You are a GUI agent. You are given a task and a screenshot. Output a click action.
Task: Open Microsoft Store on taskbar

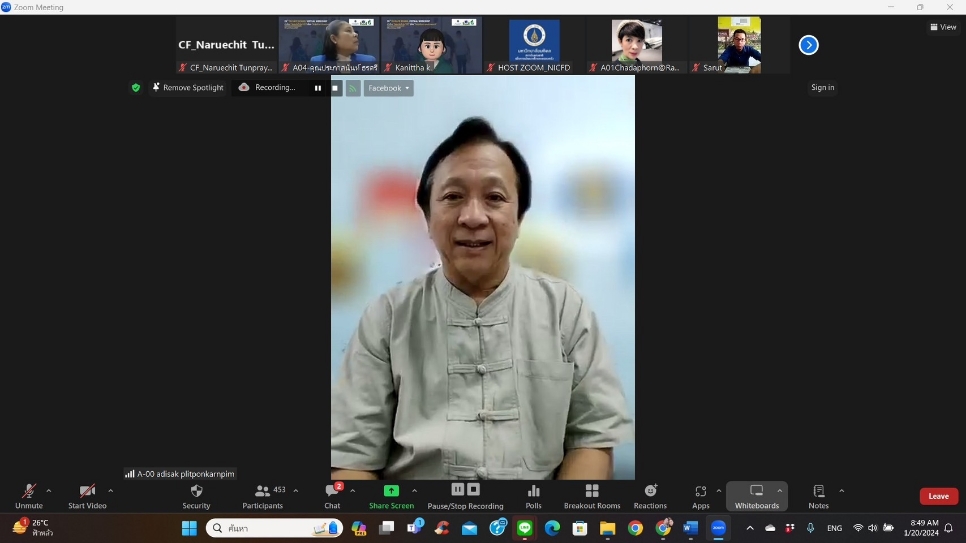pos(580,528)
